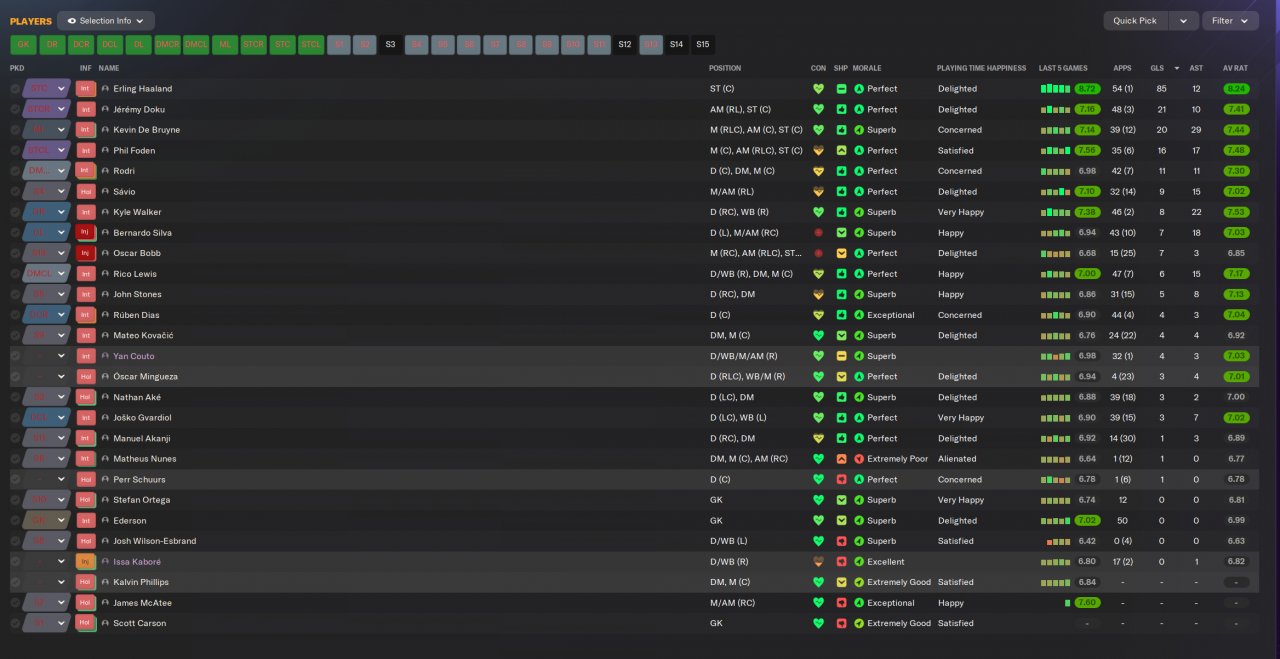The height and width of the screenshot is (659, 1280).
Task: Click Issa Kaboré's Excellent morale icon
Action: click(x=859, y=562)
